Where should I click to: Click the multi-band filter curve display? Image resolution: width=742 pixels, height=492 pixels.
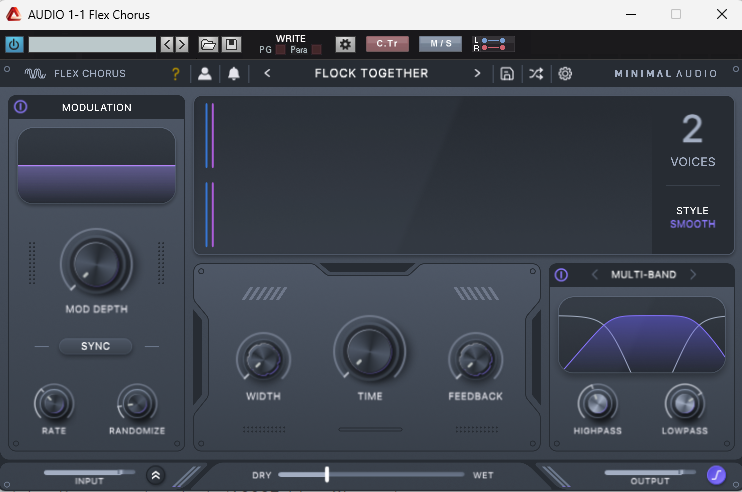click(x=642, y=334)
